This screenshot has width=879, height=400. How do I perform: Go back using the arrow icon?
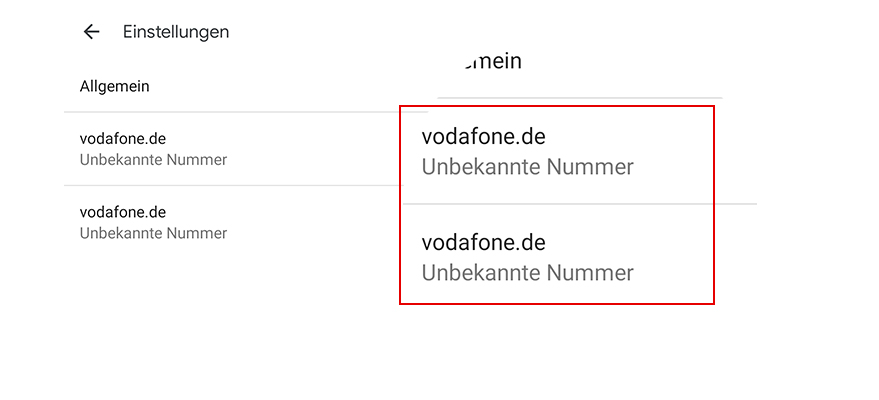(x=92, y=32)
